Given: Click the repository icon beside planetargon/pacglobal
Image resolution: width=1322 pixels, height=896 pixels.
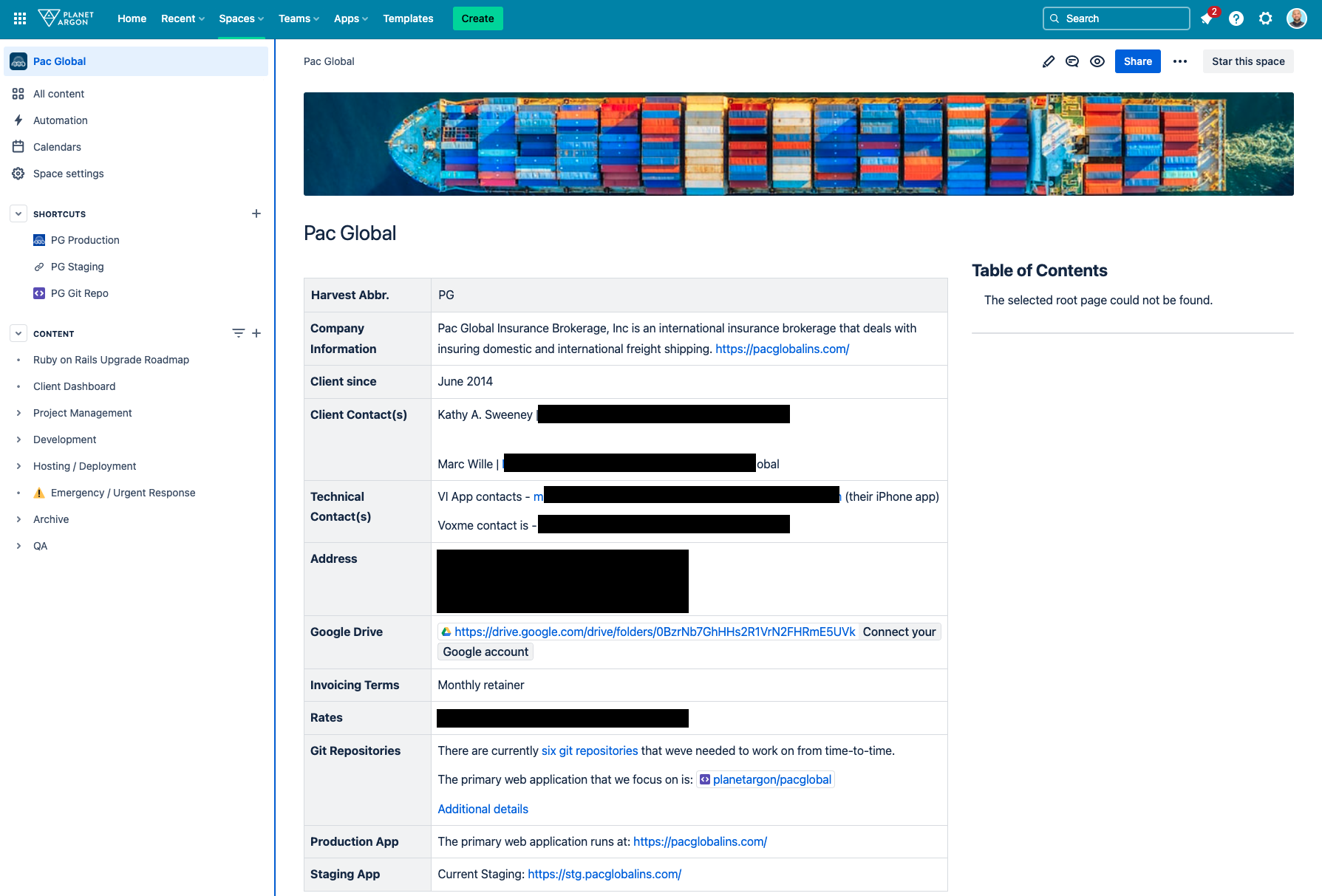Looking at the screenshot, I should click(x=705, y=779).
